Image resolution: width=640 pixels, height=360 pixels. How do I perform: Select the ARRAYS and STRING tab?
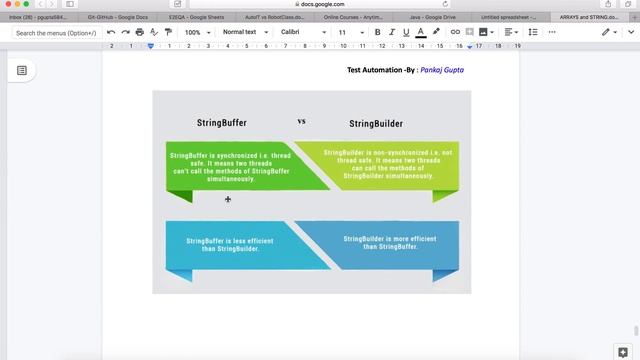point(589,17)
